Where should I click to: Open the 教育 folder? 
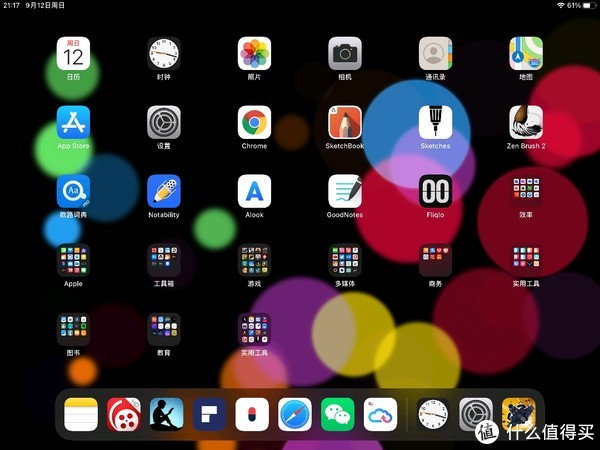point(164,329)
